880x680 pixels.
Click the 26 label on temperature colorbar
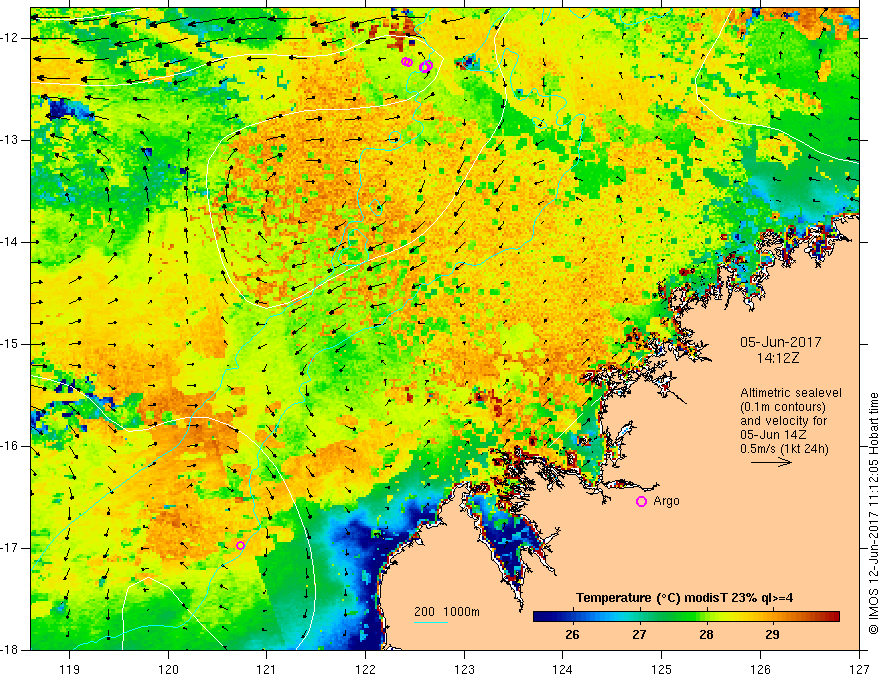(572, 634)
